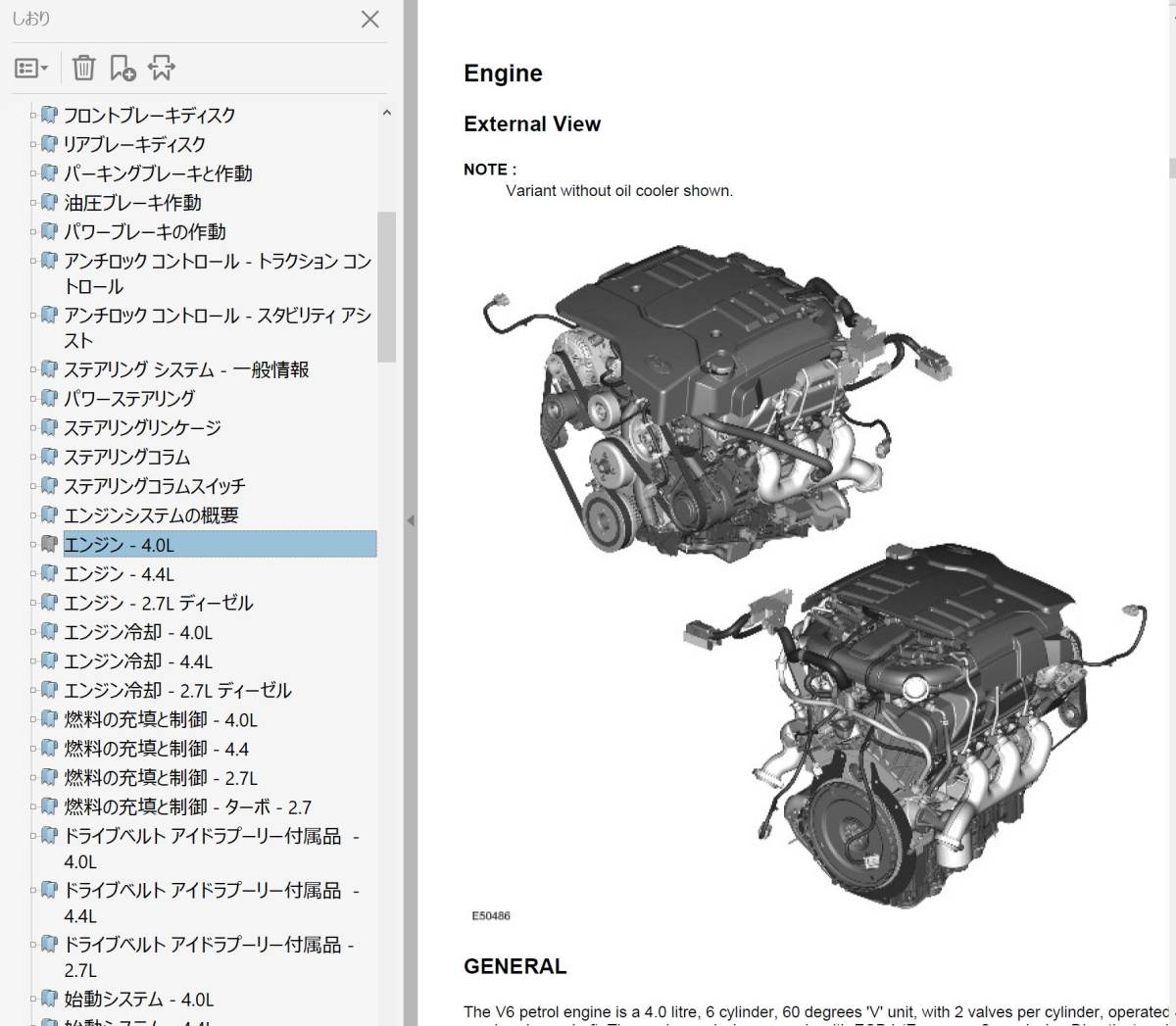Click bookmark ribbon icon beside エンジンシステムの概要

(x=49, y=515)
